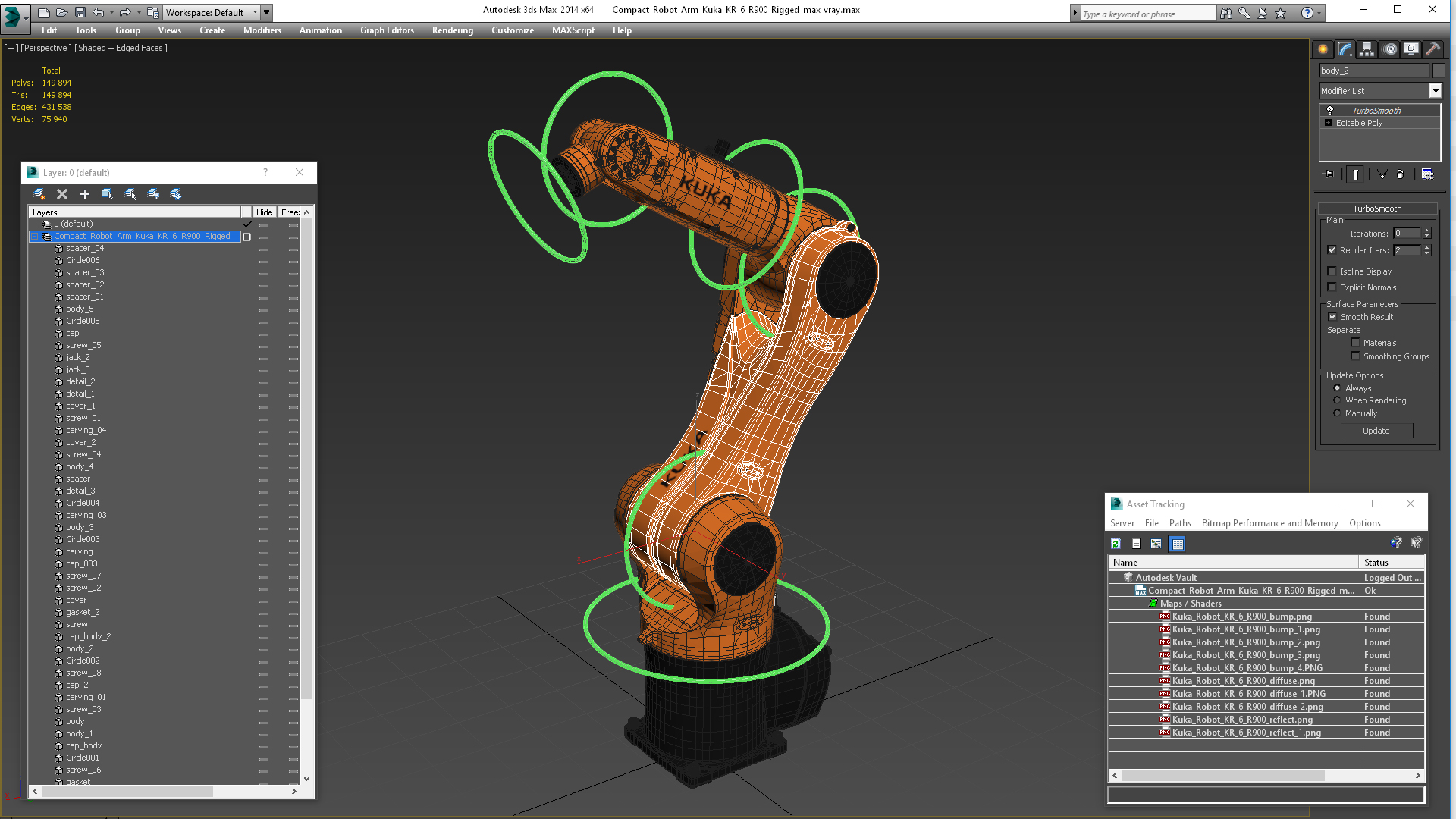
Task: Open the quick access toolbar customize arrow
Action: [267, 12]
